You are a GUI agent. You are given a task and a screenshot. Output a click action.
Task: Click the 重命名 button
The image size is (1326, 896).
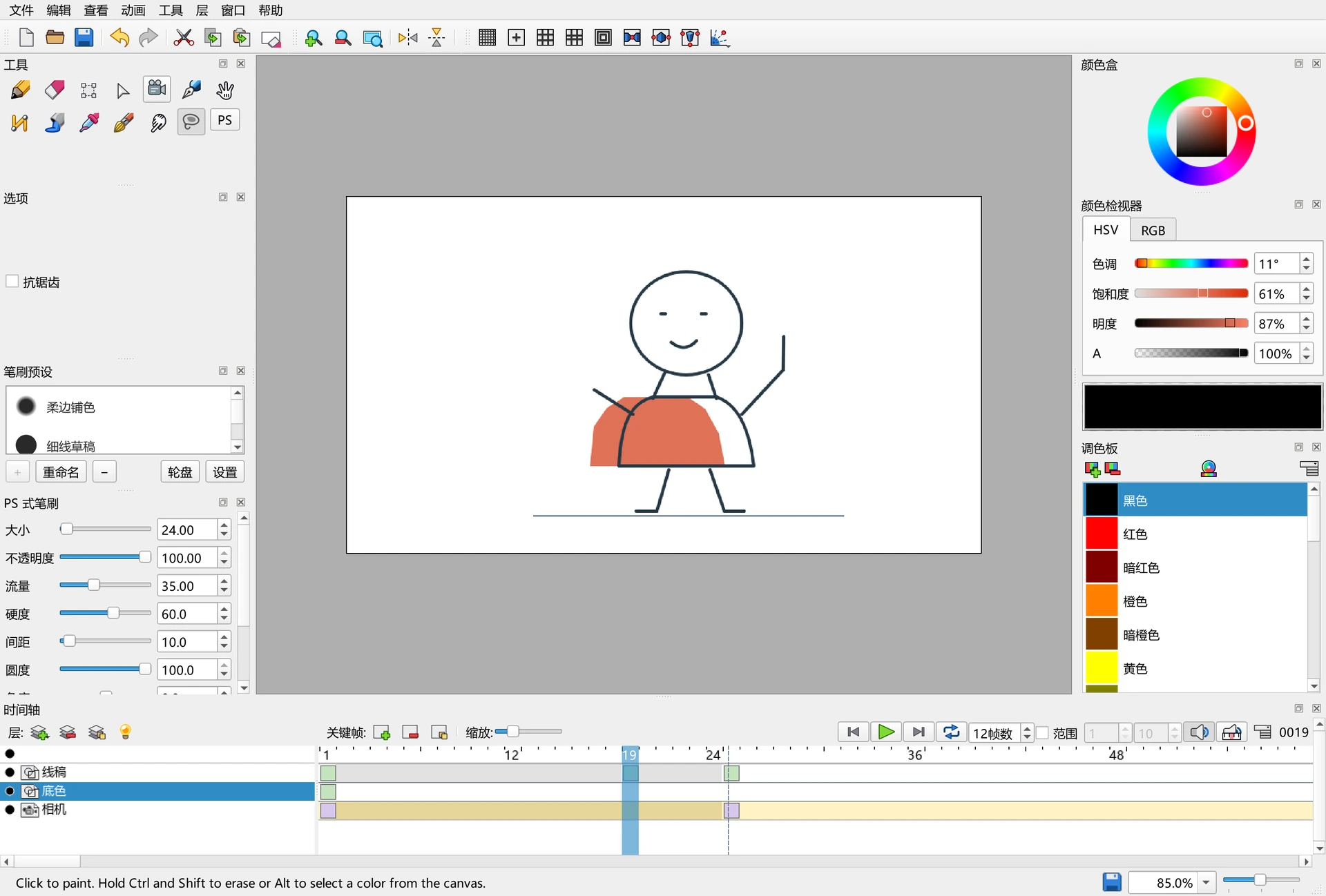(61, 472)
